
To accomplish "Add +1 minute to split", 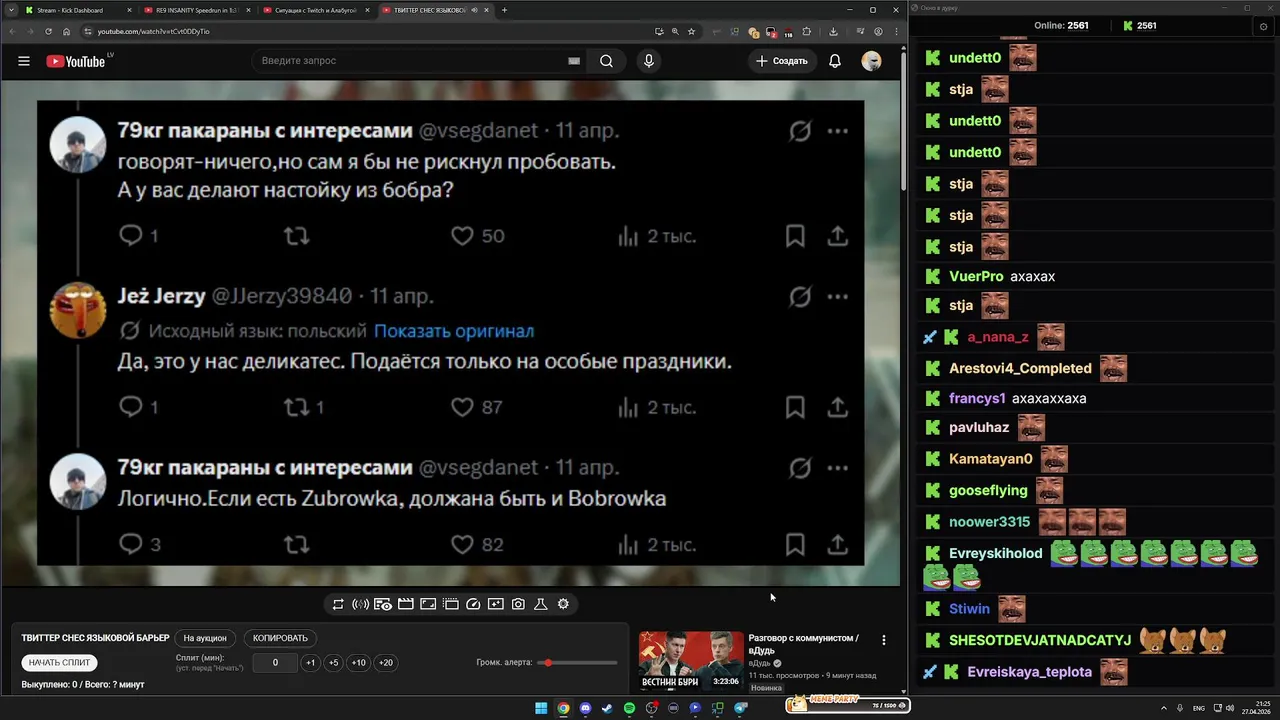I will point(310,663).
